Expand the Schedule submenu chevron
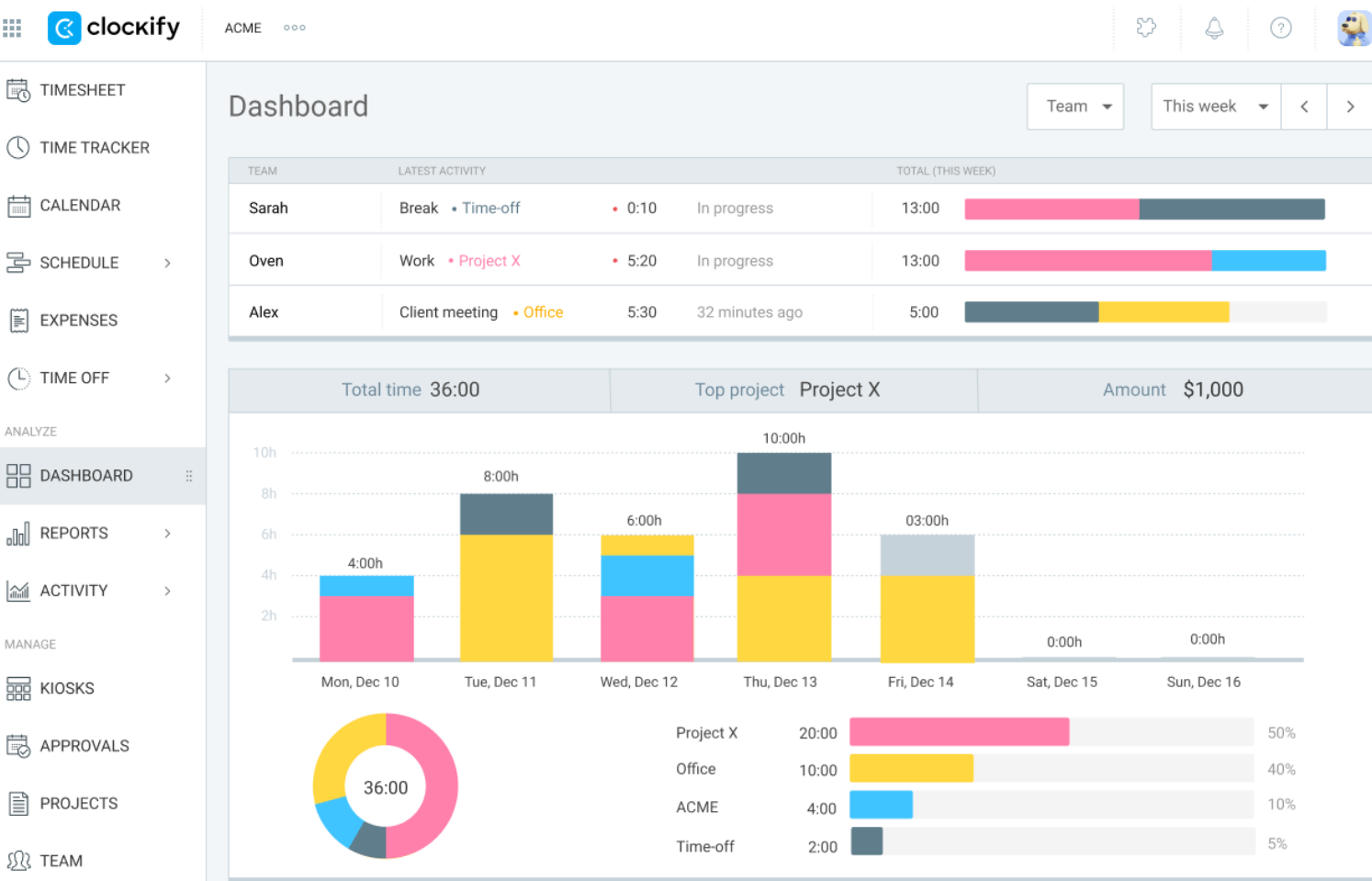This screenshot has width=1372, height=881. [x=167, y=263]
